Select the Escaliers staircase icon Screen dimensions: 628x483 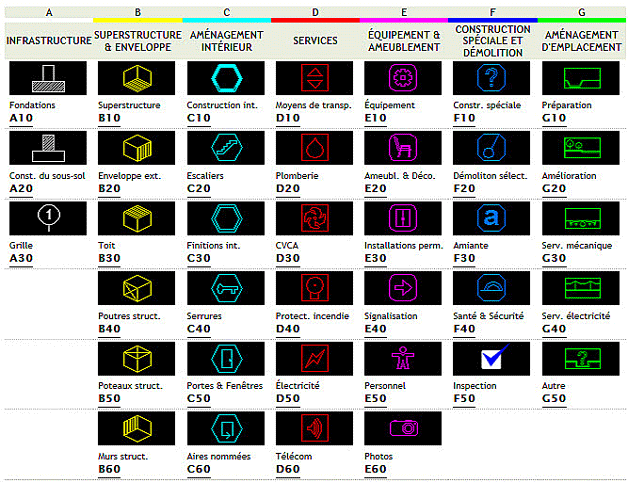pos(227,148)
